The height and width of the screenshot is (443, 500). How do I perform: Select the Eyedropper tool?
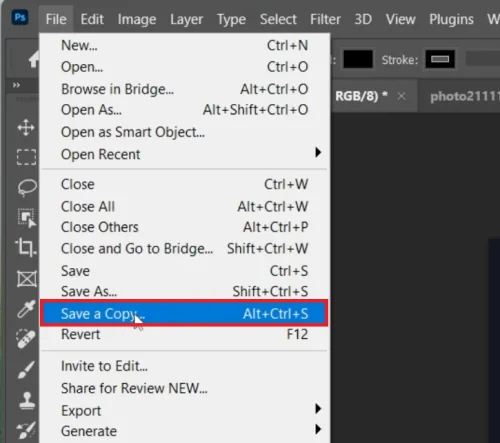(x=26, y=309)
